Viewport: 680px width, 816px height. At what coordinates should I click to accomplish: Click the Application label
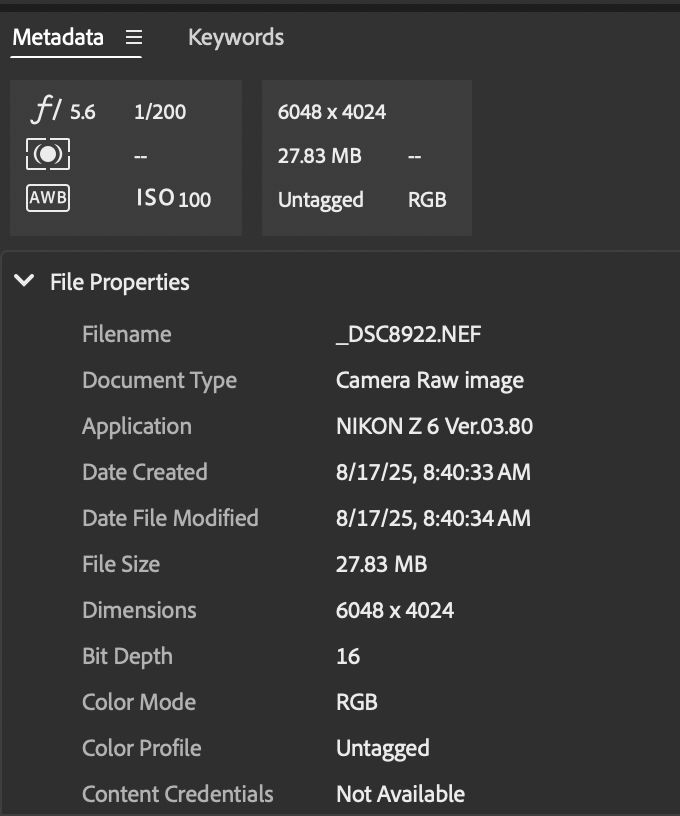point(137,427)
